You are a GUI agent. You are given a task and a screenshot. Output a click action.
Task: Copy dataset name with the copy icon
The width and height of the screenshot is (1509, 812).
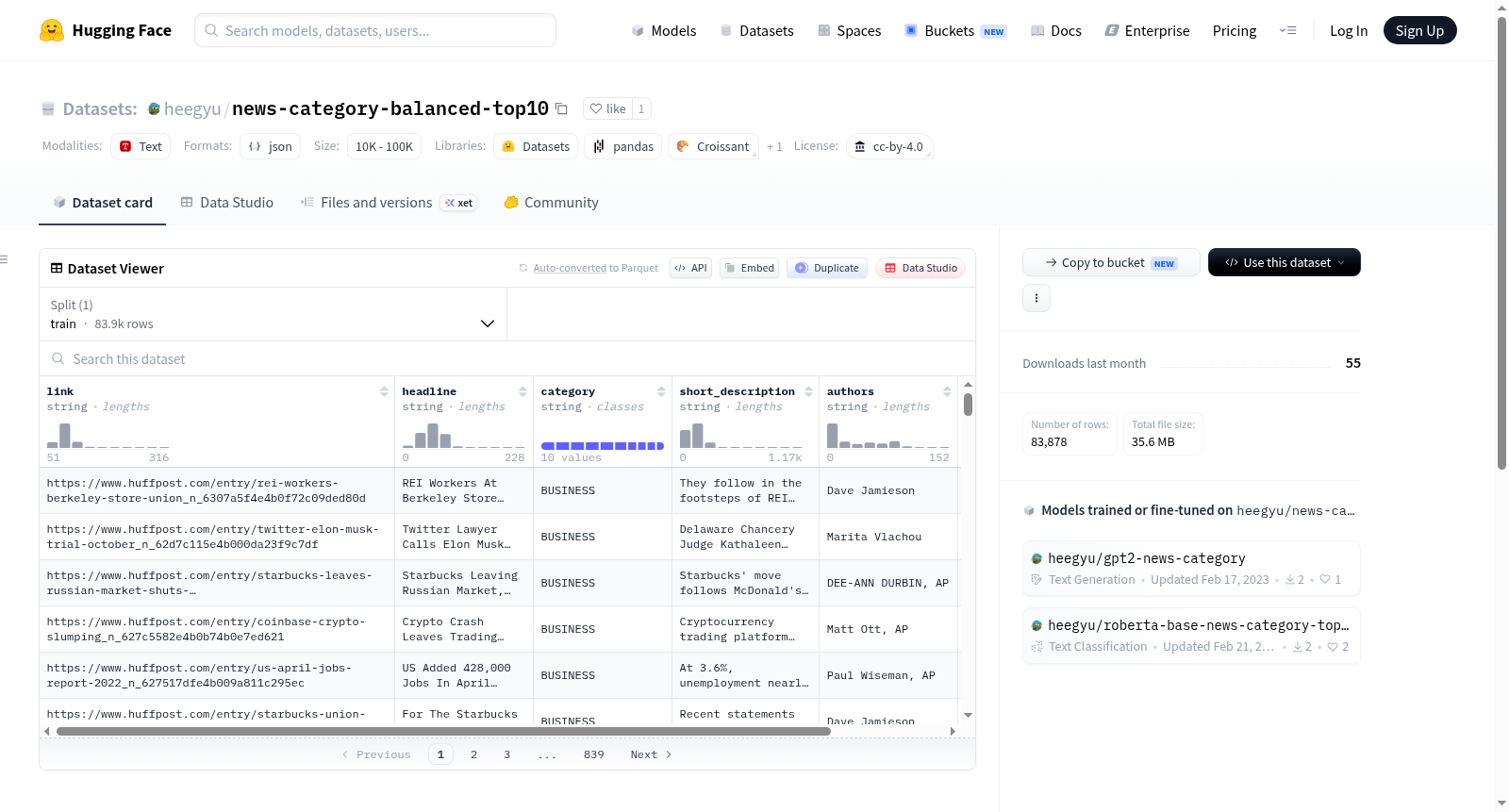pyautogui.click(x=561, y=108)
